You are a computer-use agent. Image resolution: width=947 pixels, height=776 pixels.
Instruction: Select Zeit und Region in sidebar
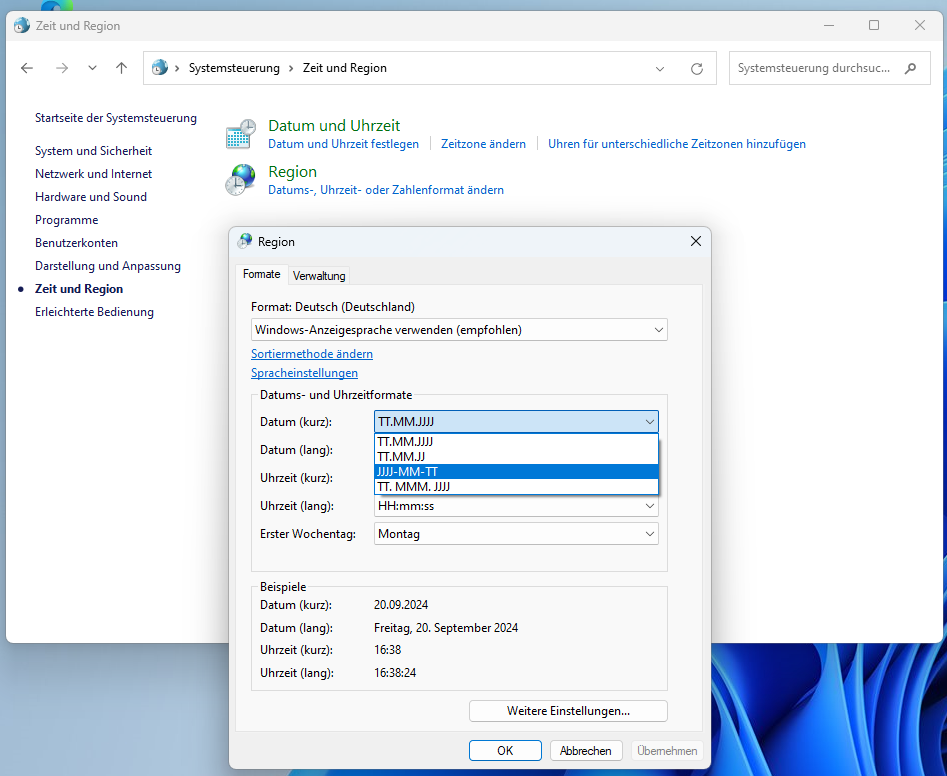(79, 289)
